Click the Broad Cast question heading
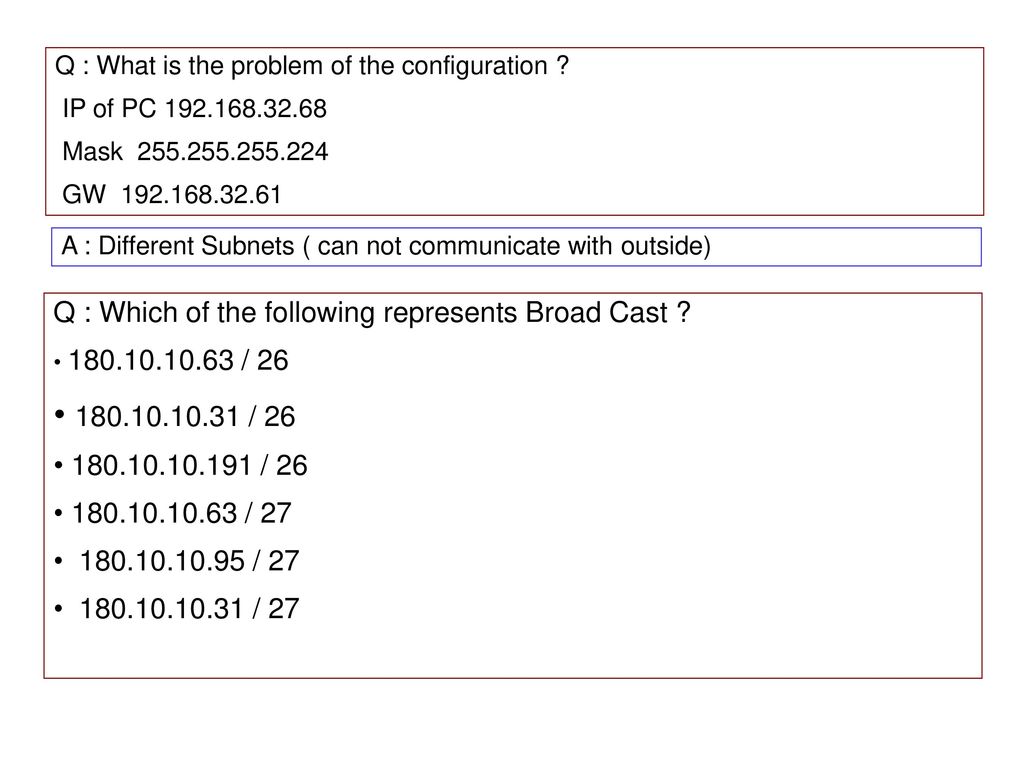The image size is (1024, 768). pyautogui.click(x=372, y=313)
